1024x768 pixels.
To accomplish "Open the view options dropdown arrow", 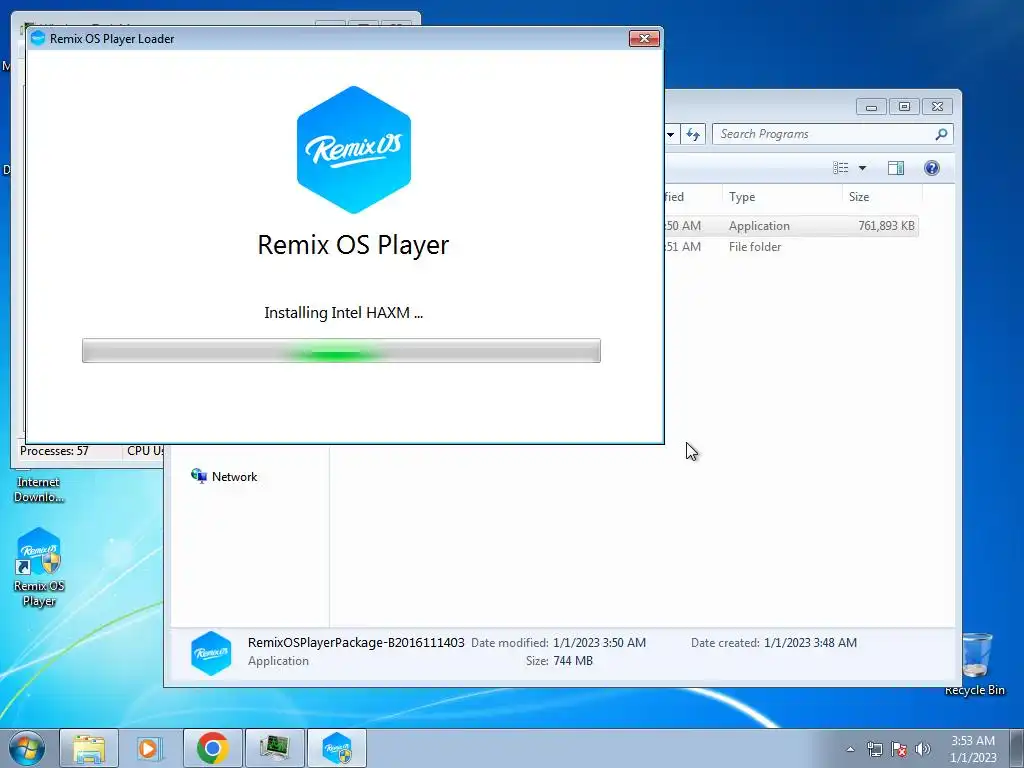I will (x=862, y=168).
